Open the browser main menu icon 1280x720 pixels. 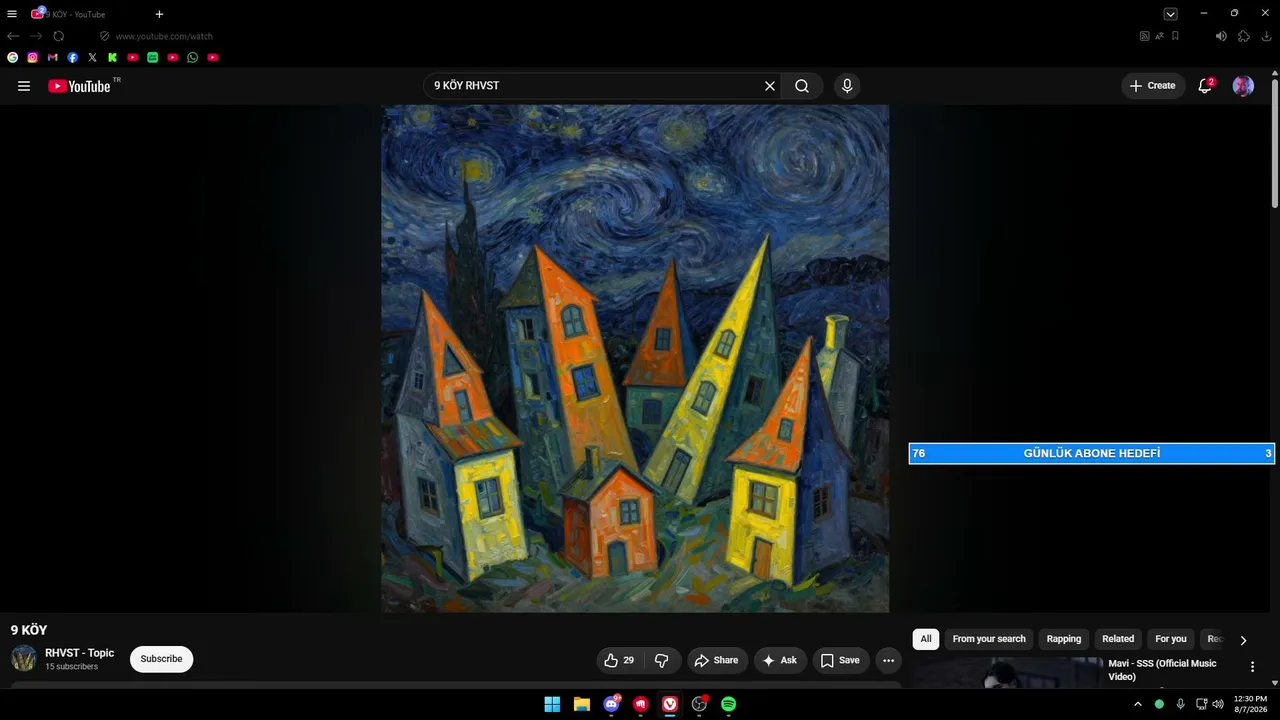12,14
